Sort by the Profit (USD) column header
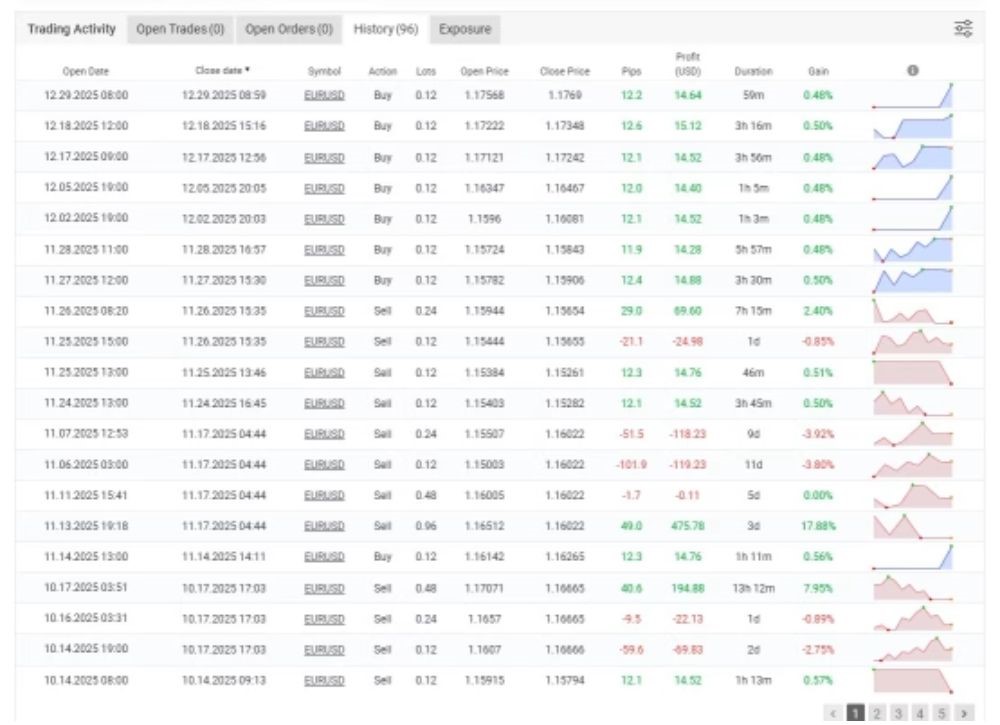 click(688, 64)
